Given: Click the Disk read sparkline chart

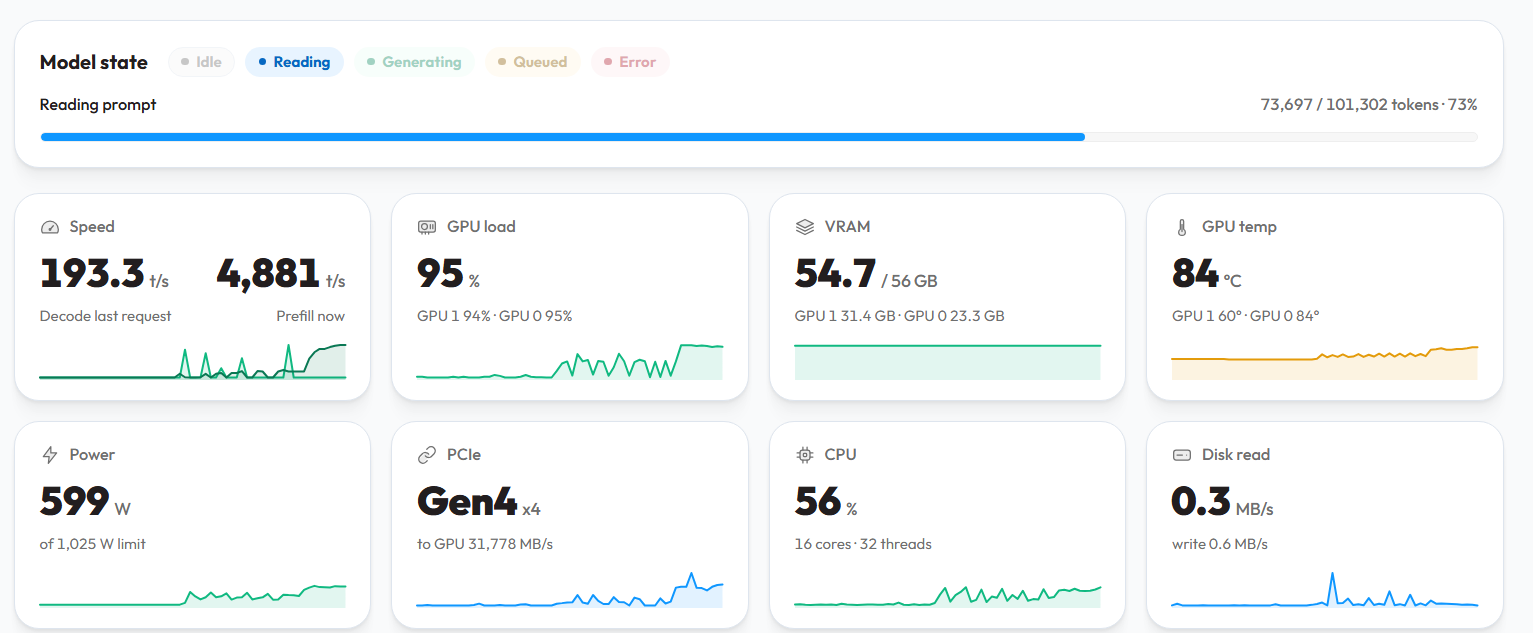Looking at the screenshot, I should coord(1325,590).
